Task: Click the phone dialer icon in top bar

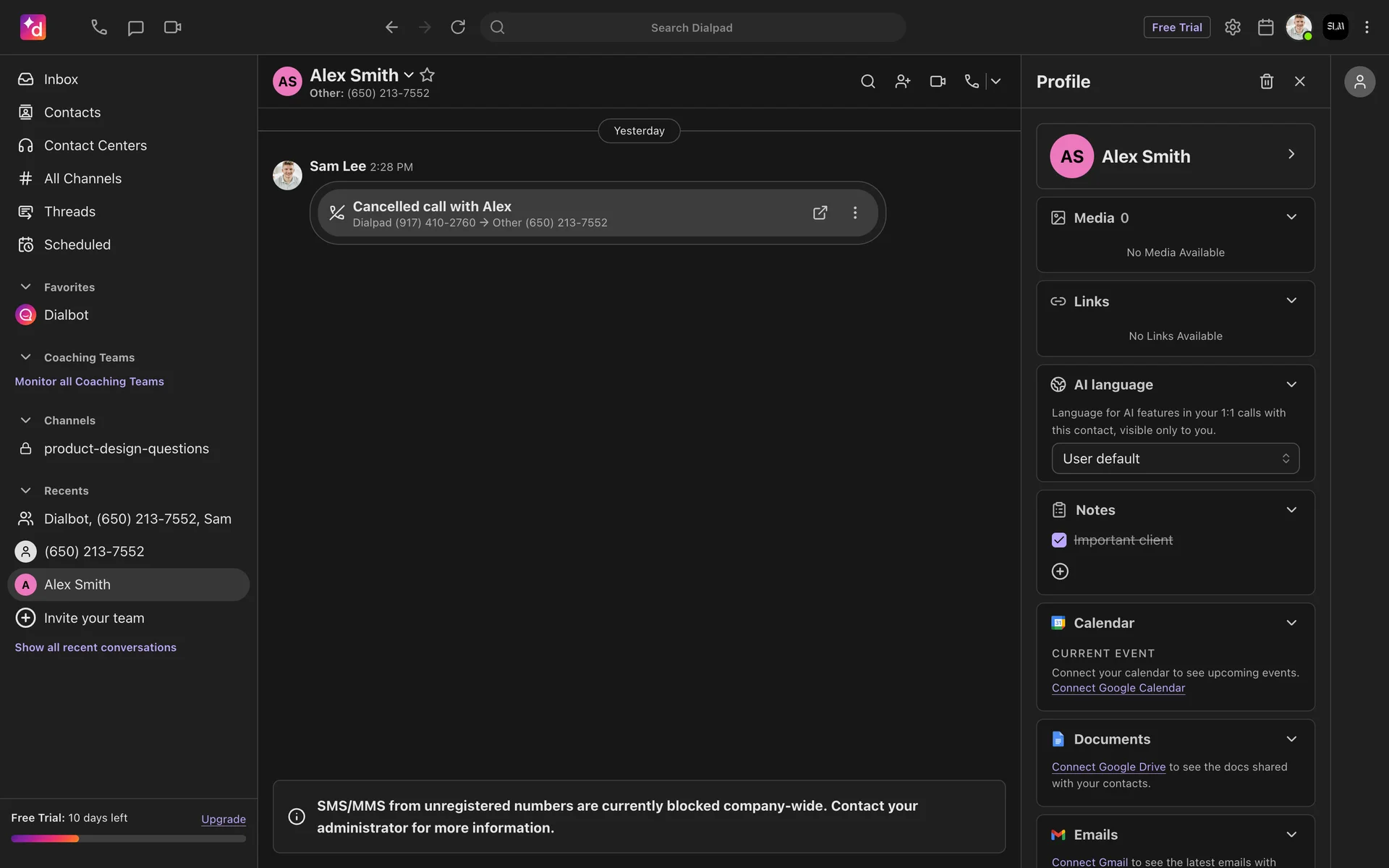Action: (99, 27)
